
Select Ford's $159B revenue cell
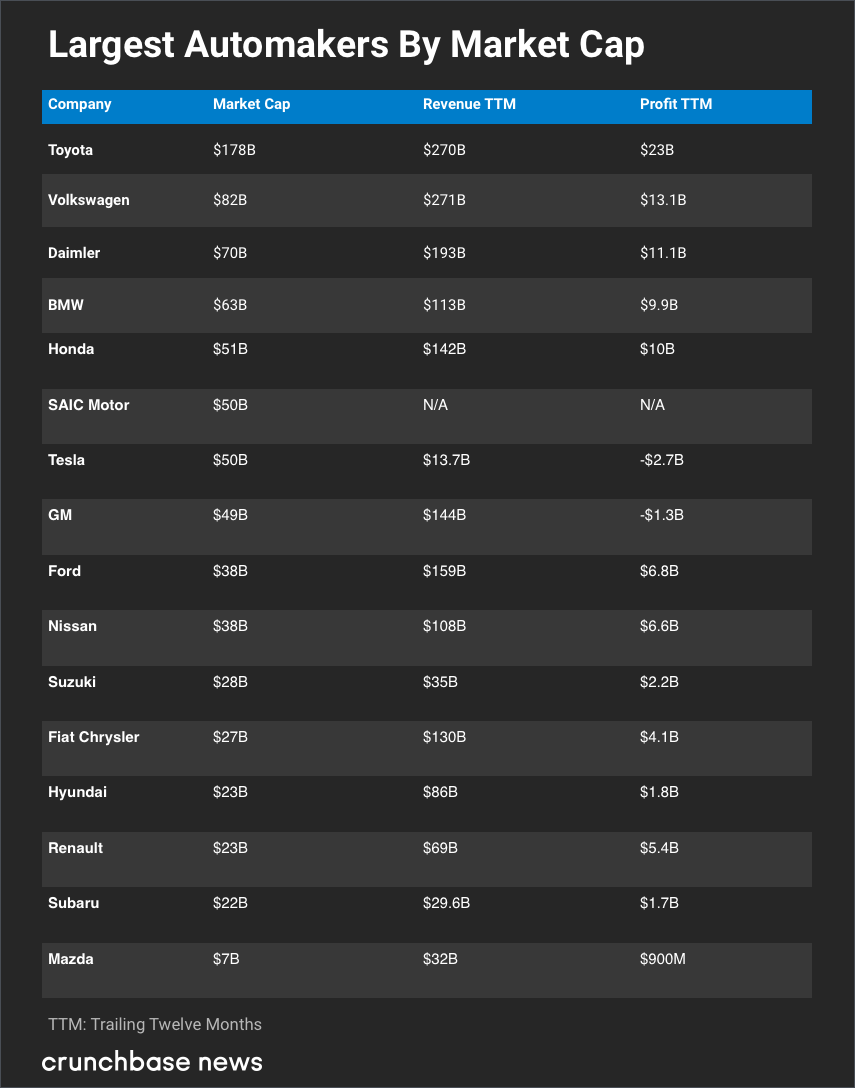pos(444,571)
